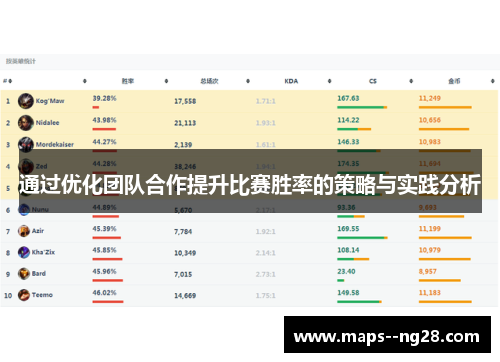
Task: Sort by the # rank column arrow
Action: tap(10, 81)
